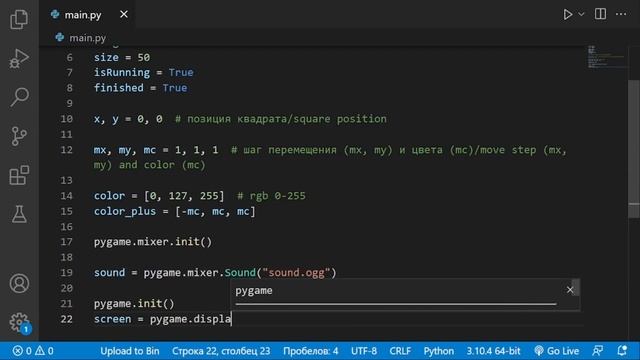
Task: Open the Testing flask view
Action: pos(19,214)
